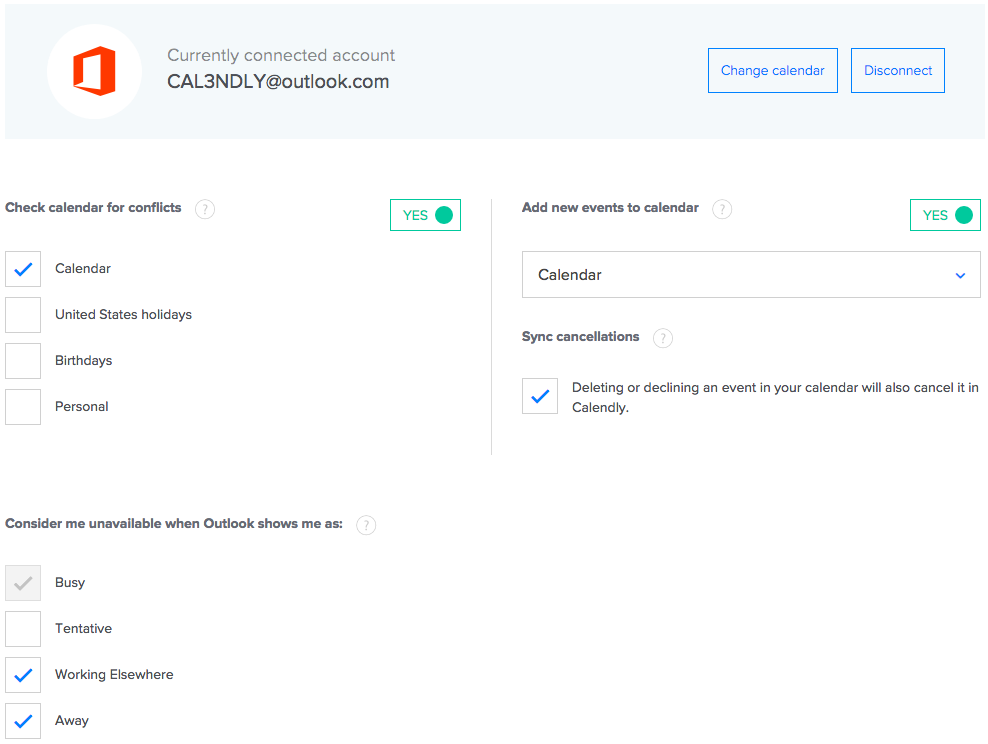Open help for Consider me unavailable setting
The image size is (988, 744).
(x=366, y=525)
